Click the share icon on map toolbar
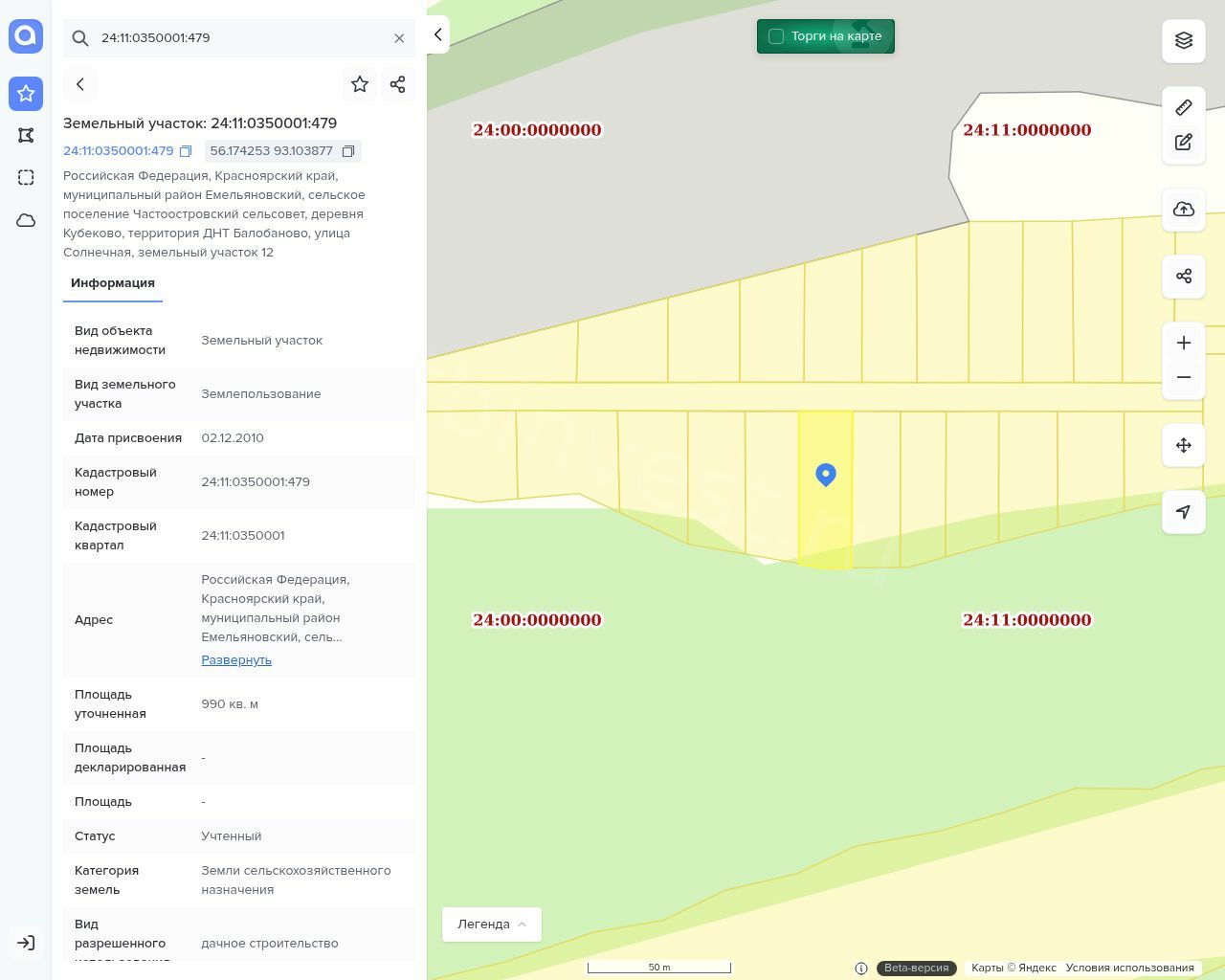Image resolution: width=1225 pixels, height=980 pixels. point(1183,277)
